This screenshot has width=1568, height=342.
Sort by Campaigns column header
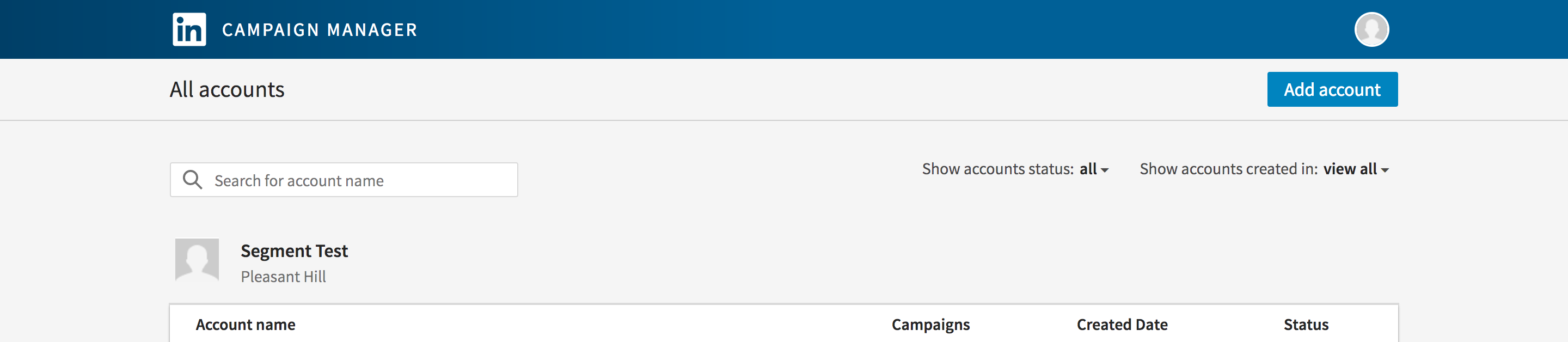tap(930, 325)
